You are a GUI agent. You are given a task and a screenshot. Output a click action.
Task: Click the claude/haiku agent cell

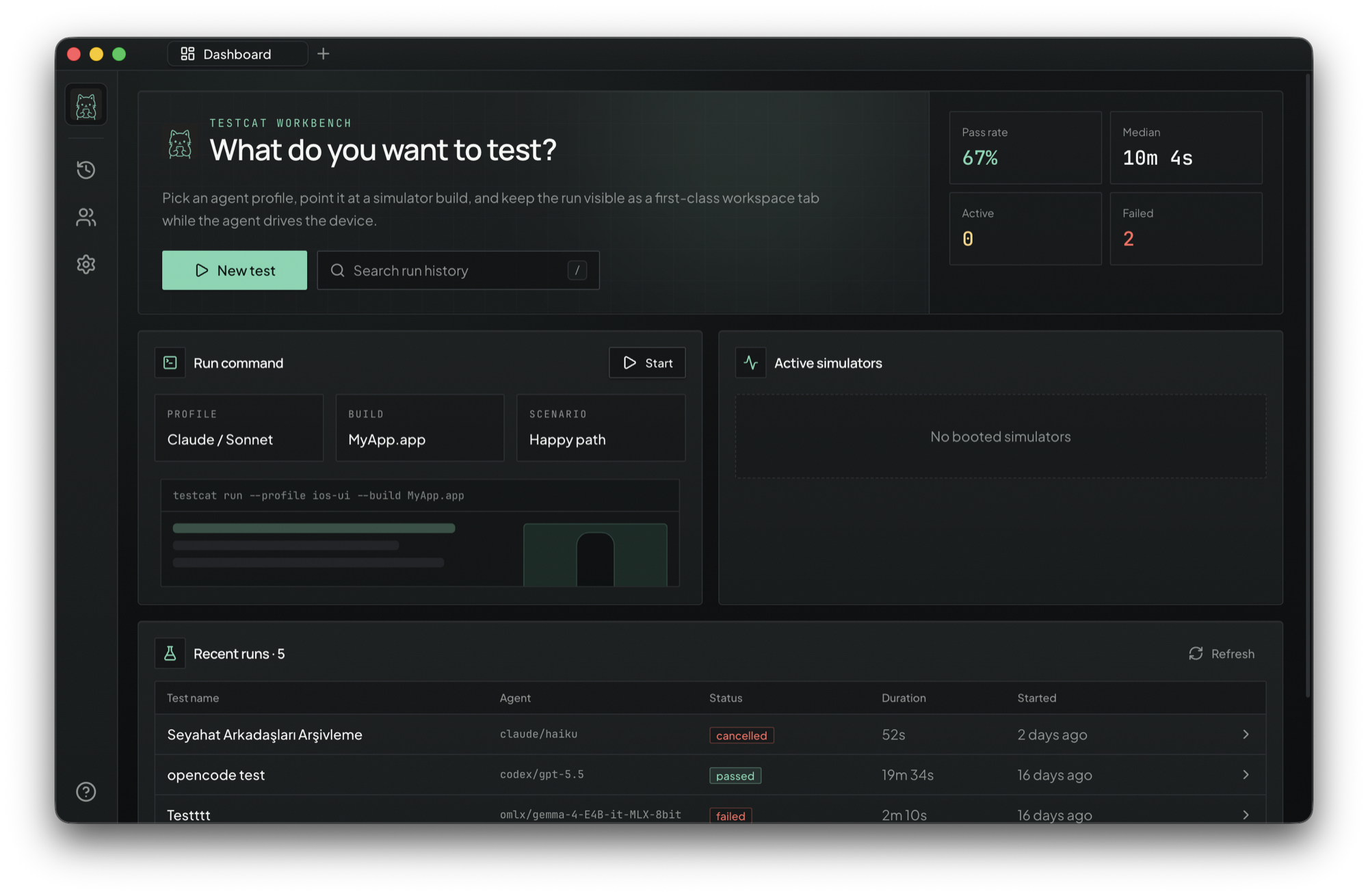[x=539, y=735]
